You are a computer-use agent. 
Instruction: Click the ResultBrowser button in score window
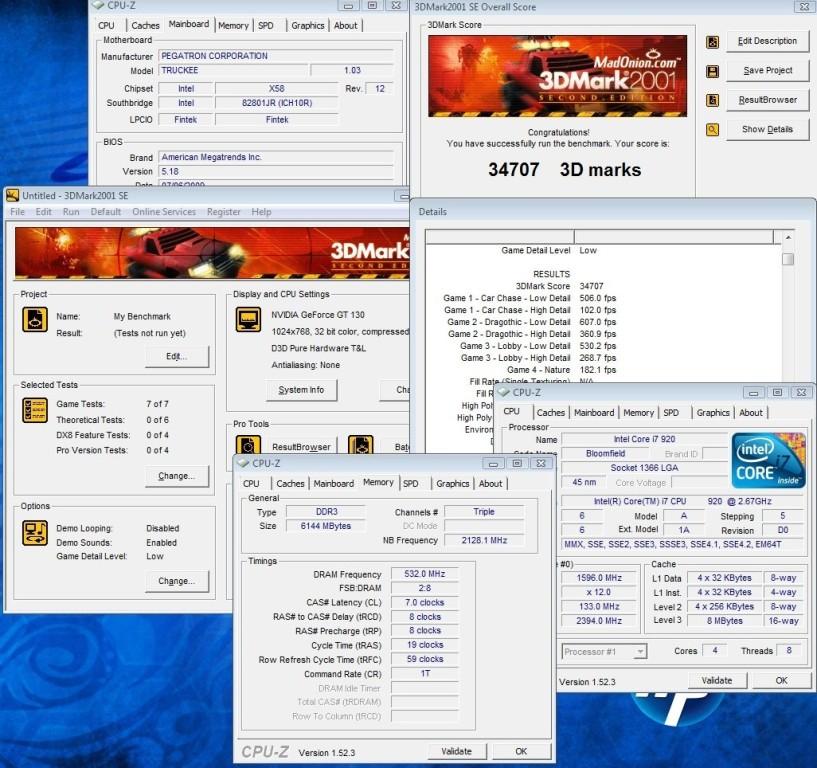pyautogui.click(x=768, y=100)
